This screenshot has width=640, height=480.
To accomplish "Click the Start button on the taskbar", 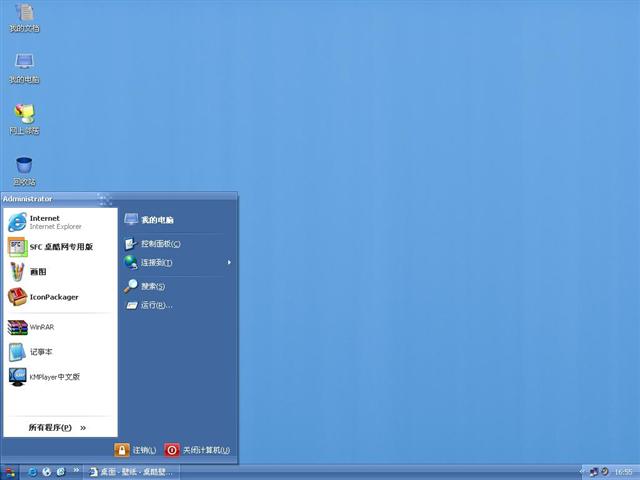I will [x=9, y=472].
